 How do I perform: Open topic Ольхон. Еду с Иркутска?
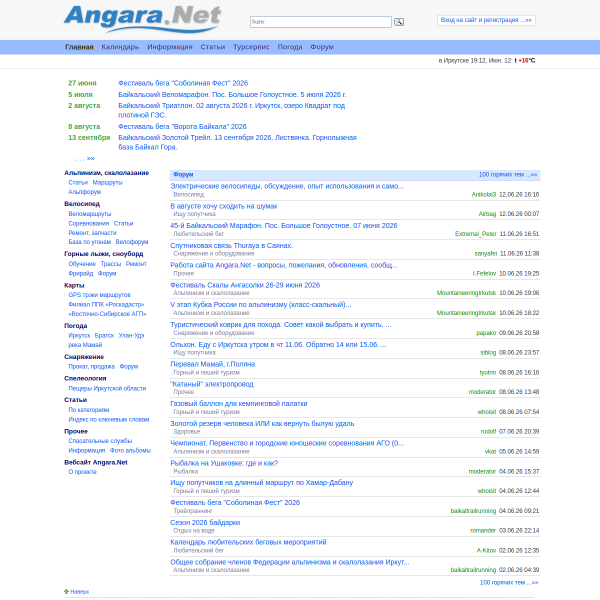click(x=278, y=344)
